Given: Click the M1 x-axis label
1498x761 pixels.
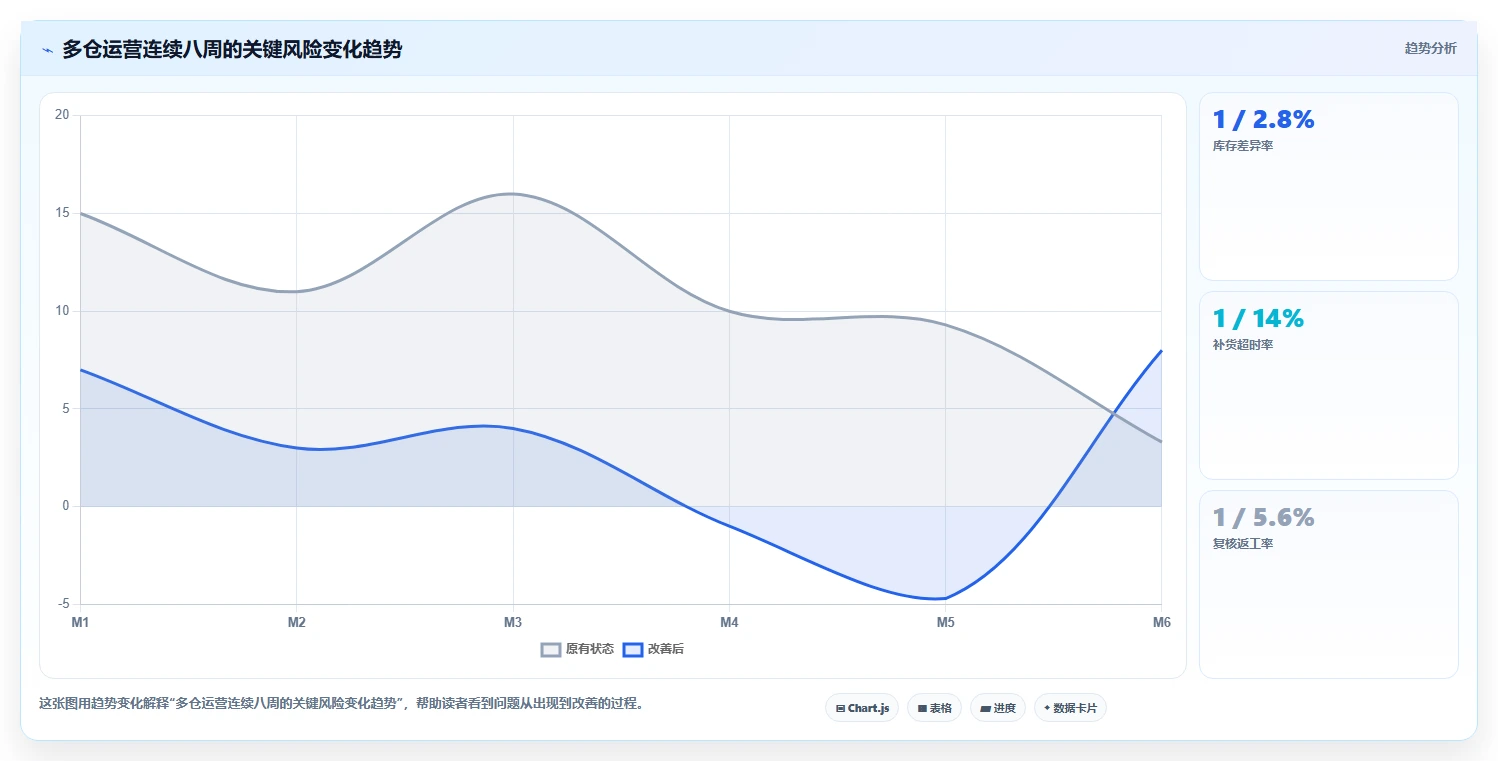Looking at the screenshot, I should click(80, 622).
